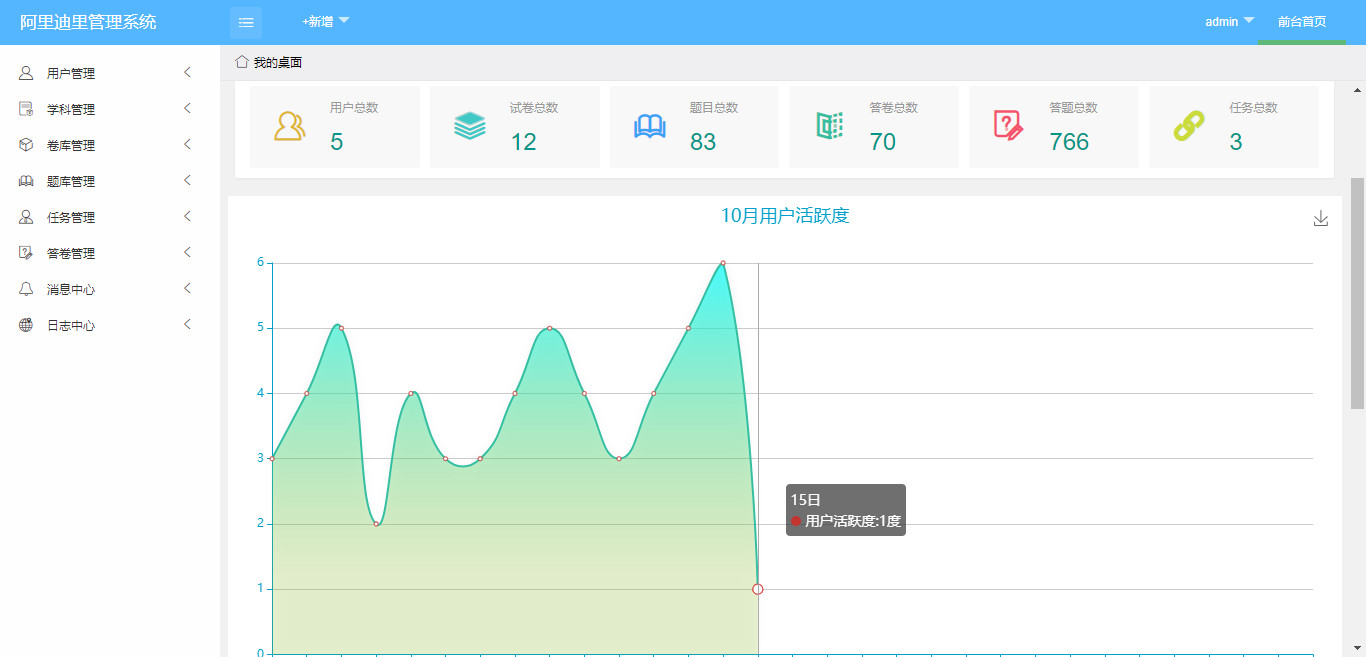
Task: Go to 前台首页 link
Action: click(x=1302, y=21)
